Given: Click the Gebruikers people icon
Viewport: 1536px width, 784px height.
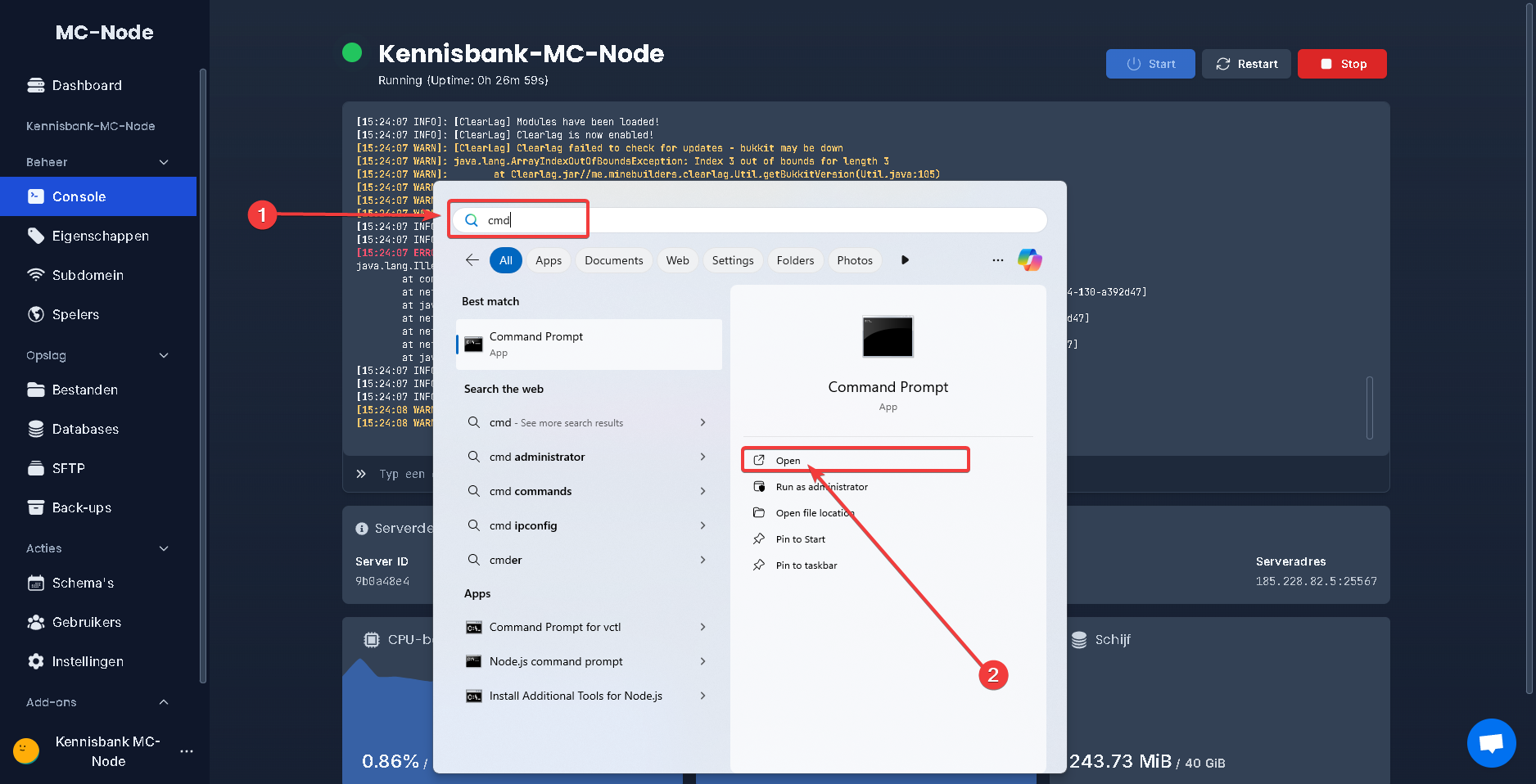Looking at the screenshot, I should click(36, 622).
